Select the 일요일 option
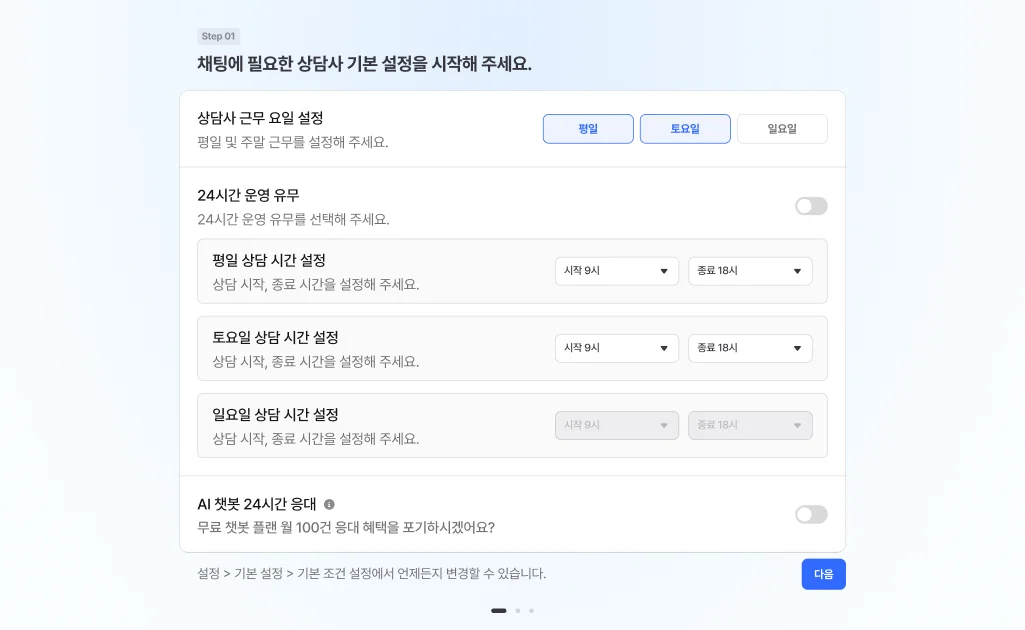 click(782, 128)
